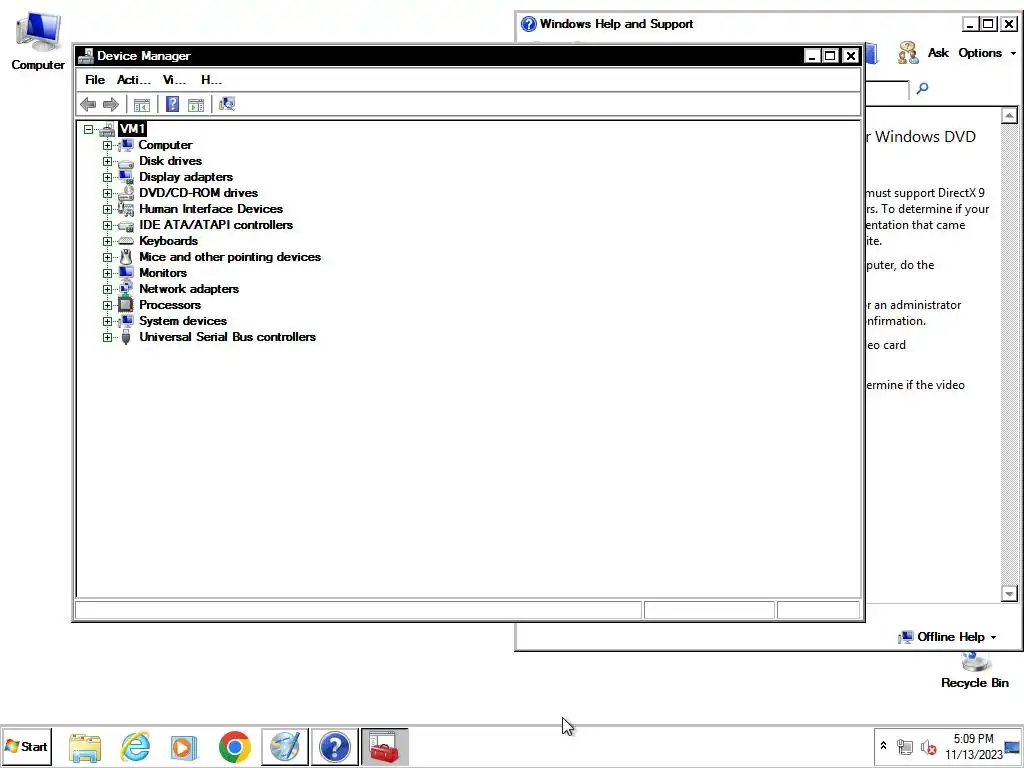Toggle the Show/Hide Action Pane toolbar icon

(196, 104)
